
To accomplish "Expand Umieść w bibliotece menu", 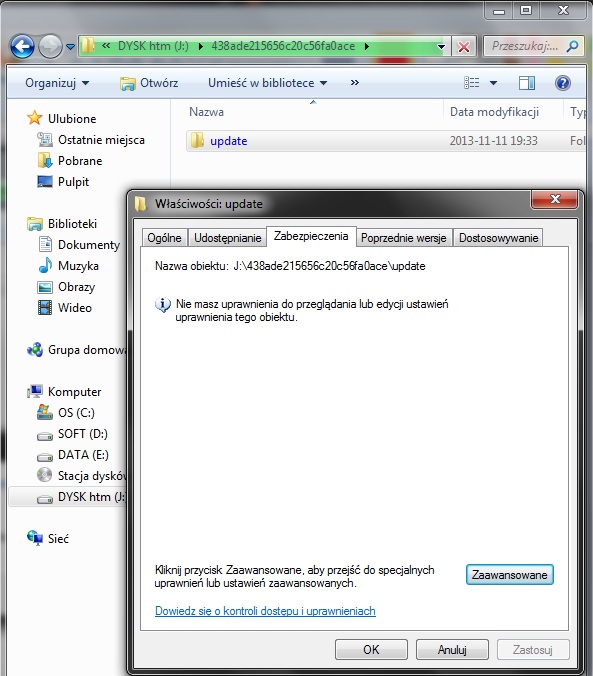I will (x=267, y=83).
